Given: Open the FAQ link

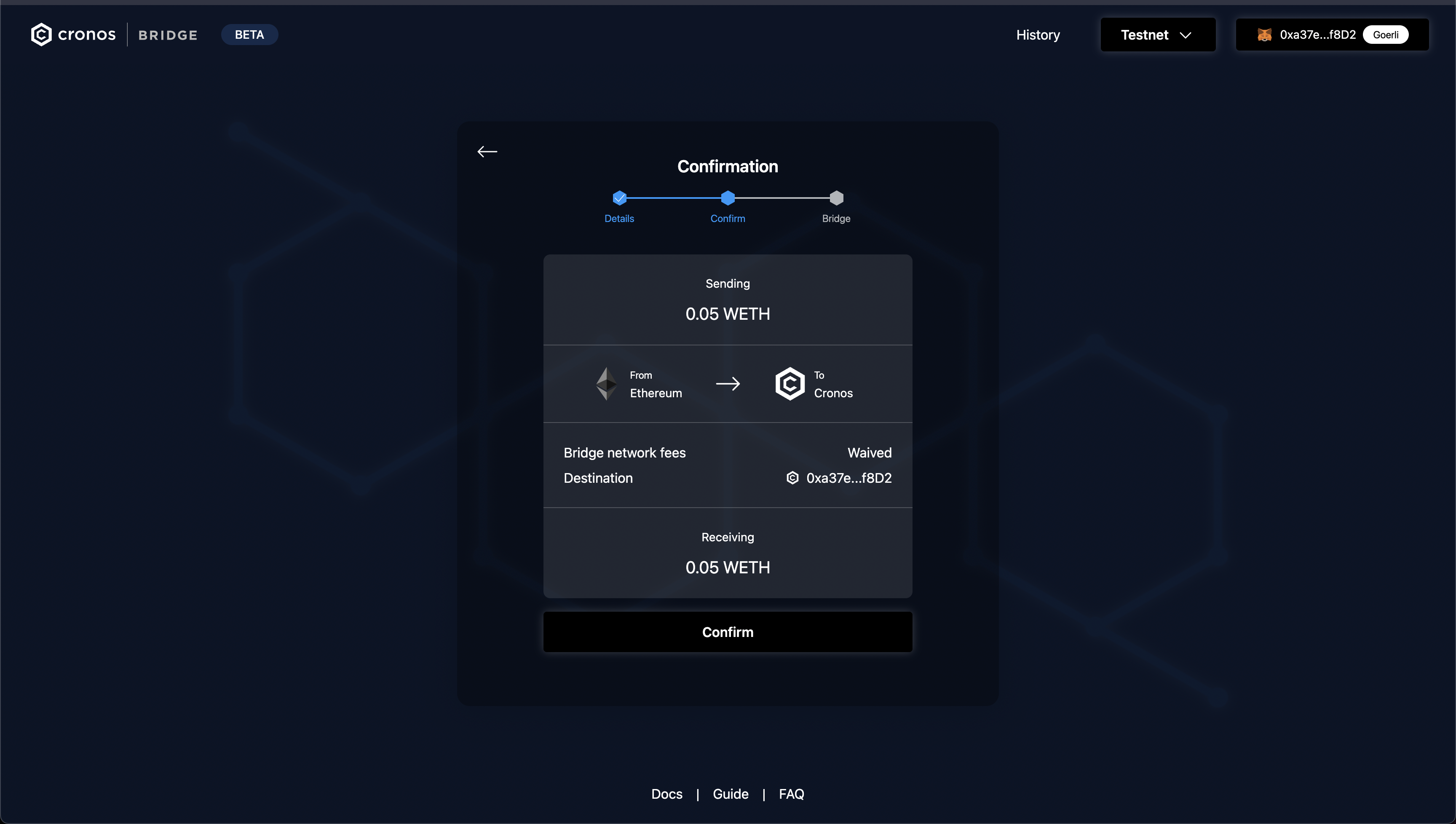Looking at the screenshot, I should pos(791,794).
